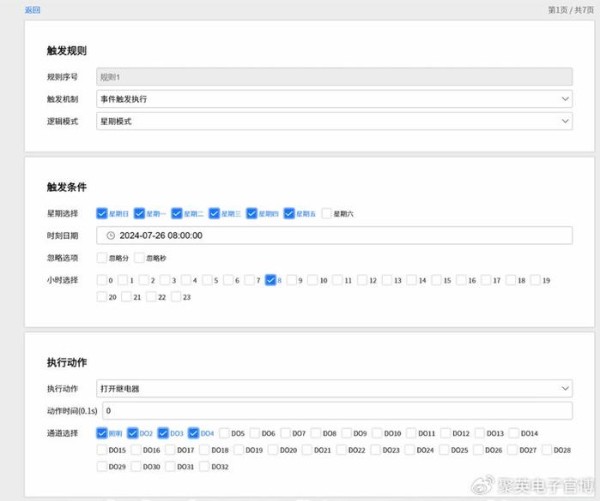Check the 星期六 checkbox

pyautogui.click(x=326, y=213)
